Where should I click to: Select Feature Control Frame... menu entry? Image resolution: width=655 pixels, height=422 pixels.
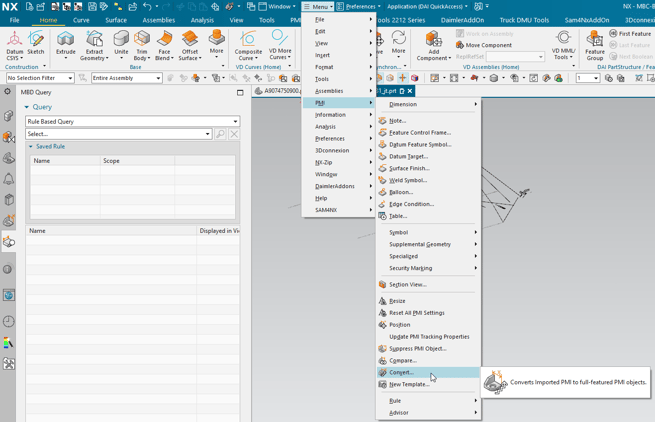point(419,132)
